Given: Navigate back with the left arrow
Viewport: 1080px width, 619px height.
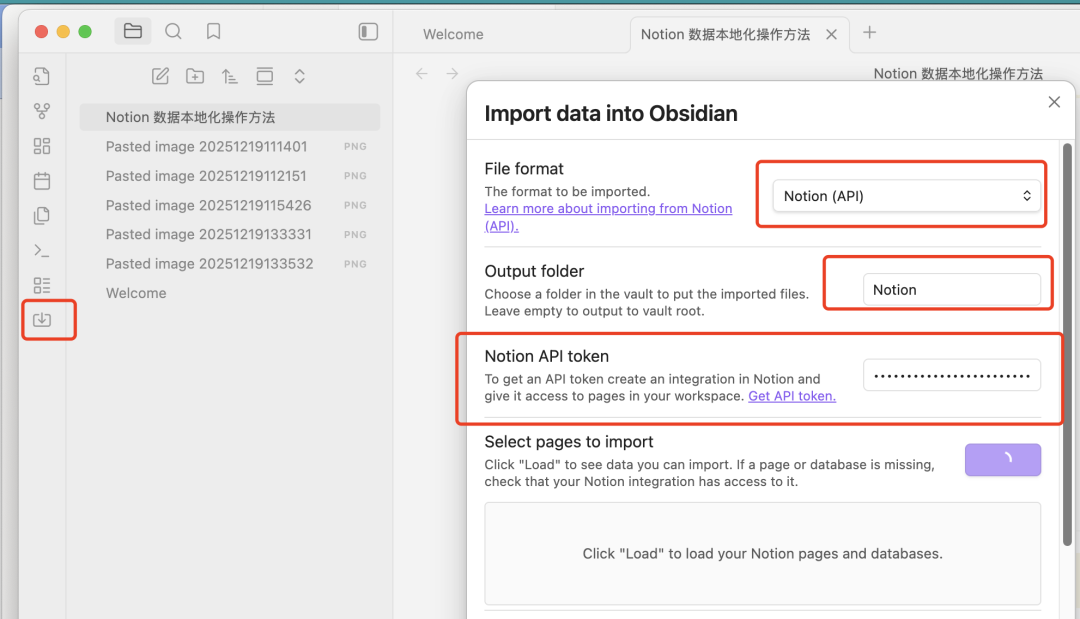Looking at the screenshot, I should pos(422,74).
